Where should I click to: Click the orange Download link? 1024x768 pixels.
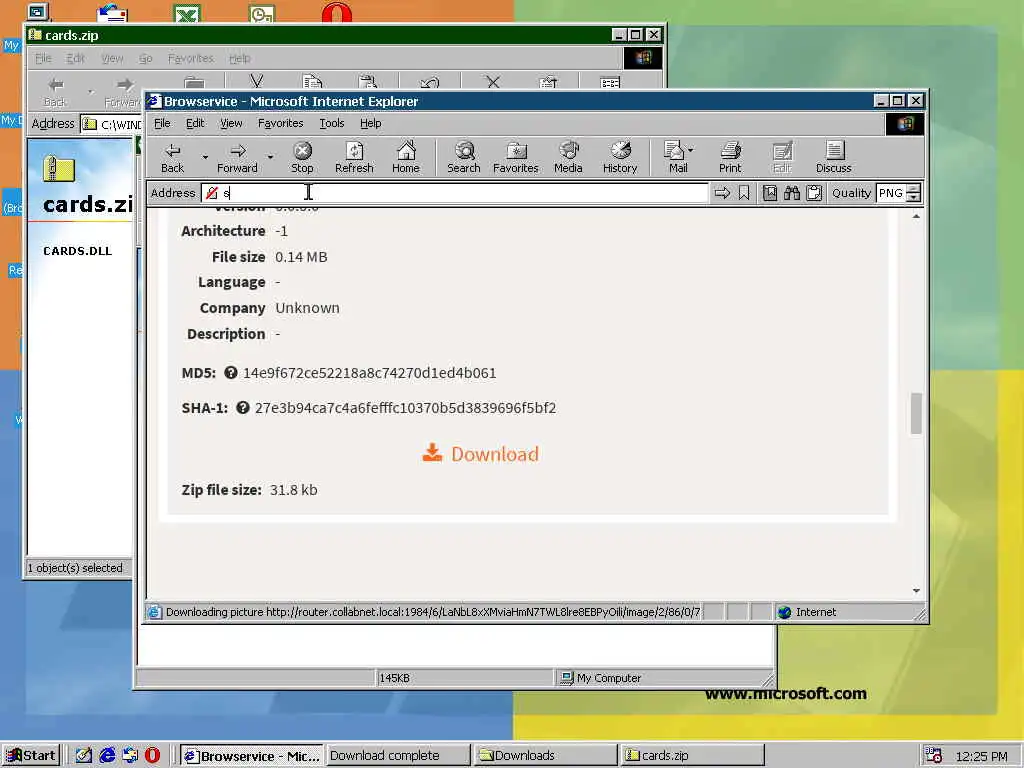click(494, 454)
